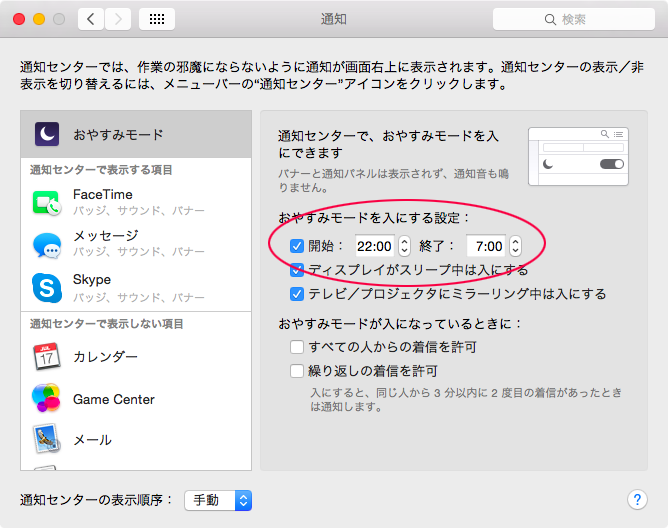668x528 pixels.
Task: Click the 22:00 start time field
Action: click(375, 246)
